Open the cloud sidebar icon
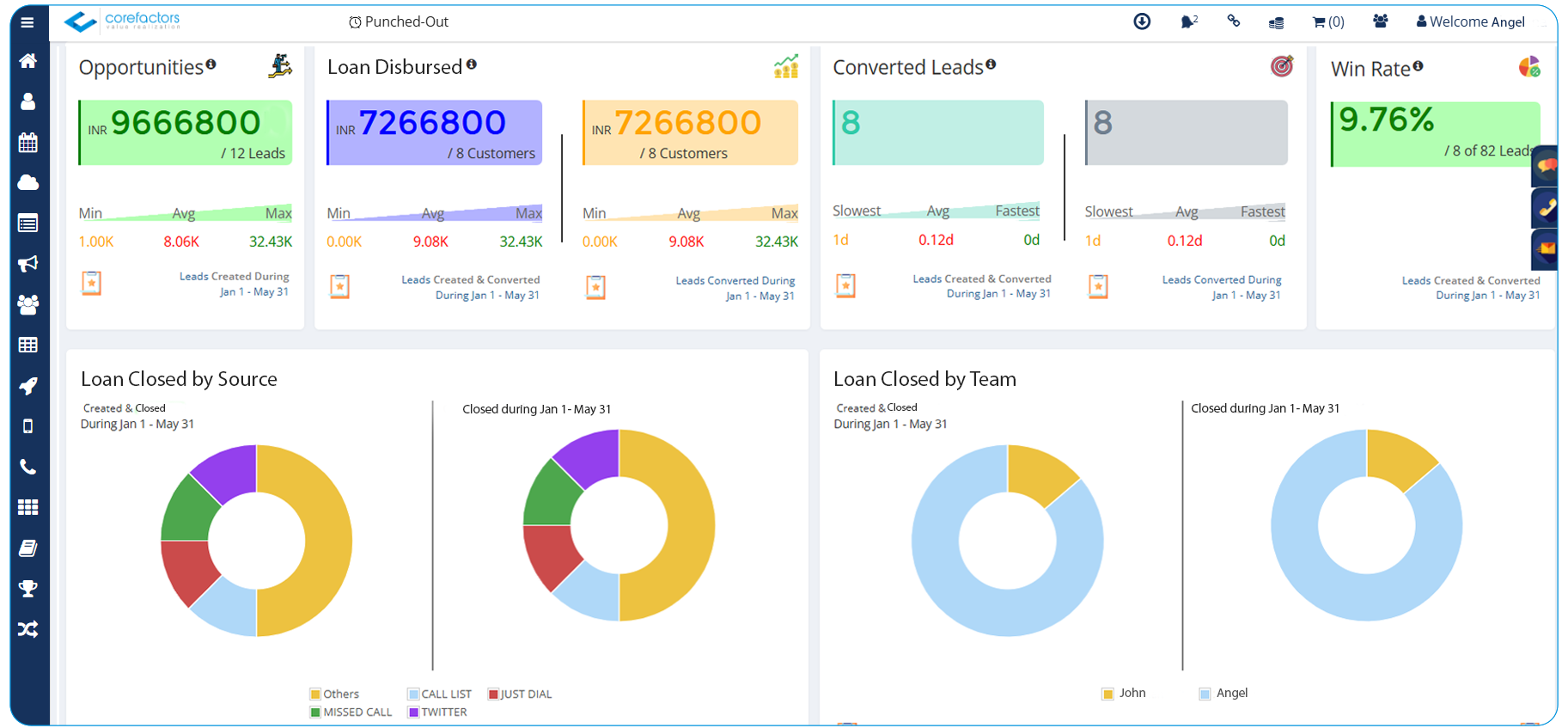1568x728 pixels. [x=27, y=182]
